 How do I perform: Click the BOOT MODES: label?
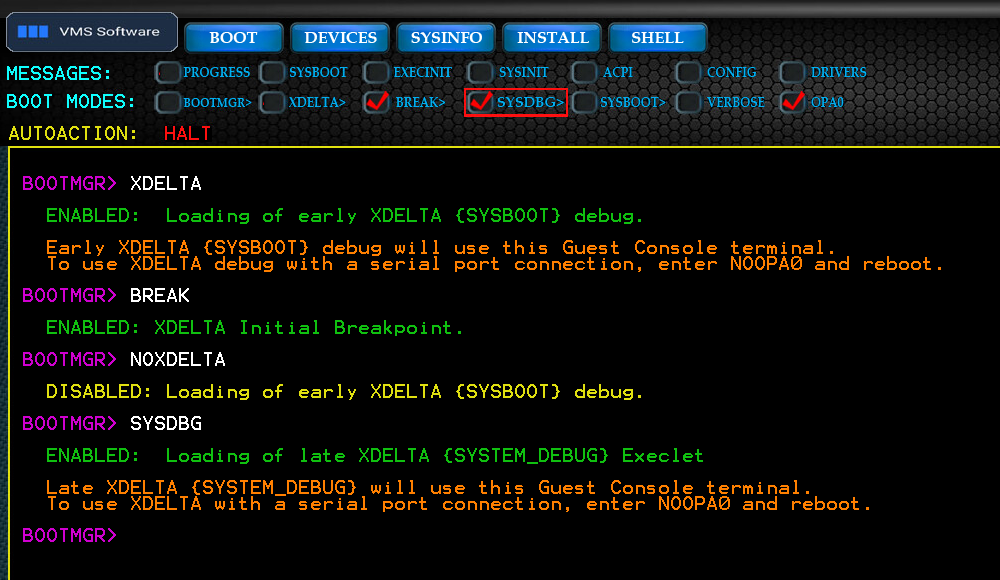pos(71,101)
